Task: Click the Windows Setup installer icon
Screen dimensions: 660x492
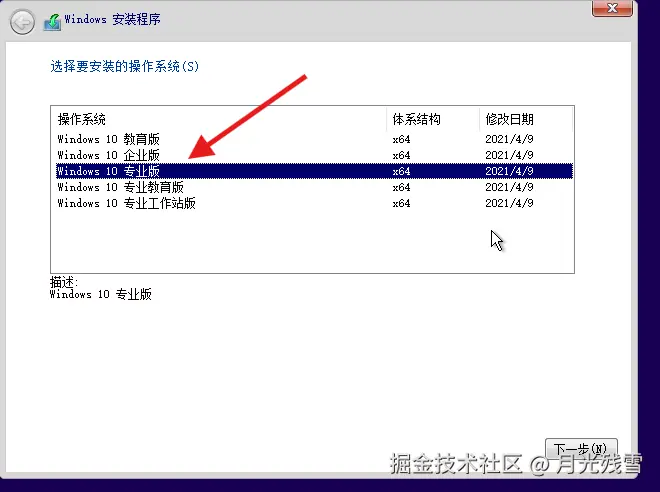Action: (52, 22)
